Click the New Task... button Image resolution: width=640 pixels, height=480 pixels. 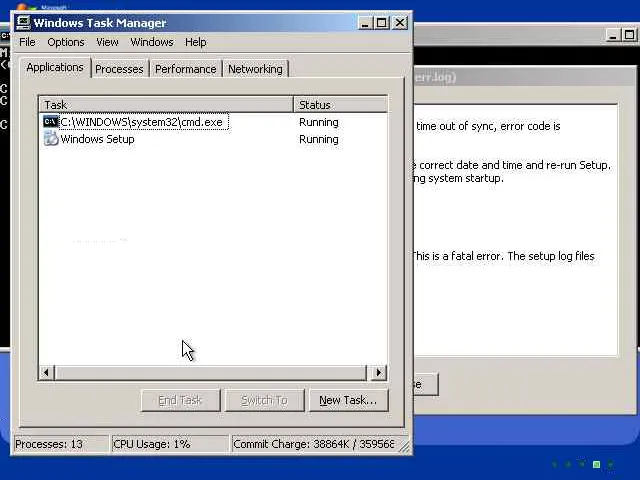pyautogui.click(x=348, y=400)
